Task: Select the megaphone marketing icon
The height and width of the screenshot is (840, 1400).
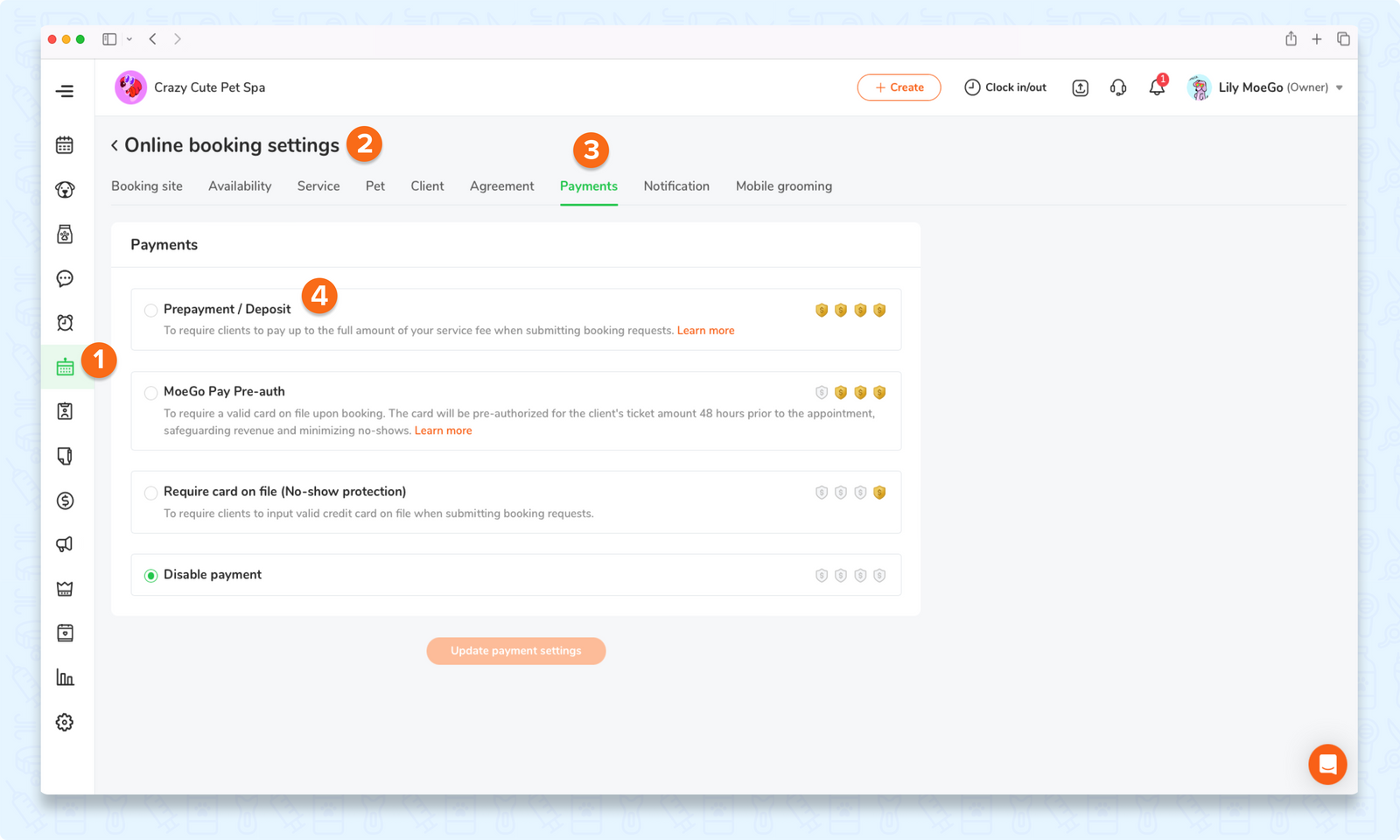Action: (x=65, y=543)
